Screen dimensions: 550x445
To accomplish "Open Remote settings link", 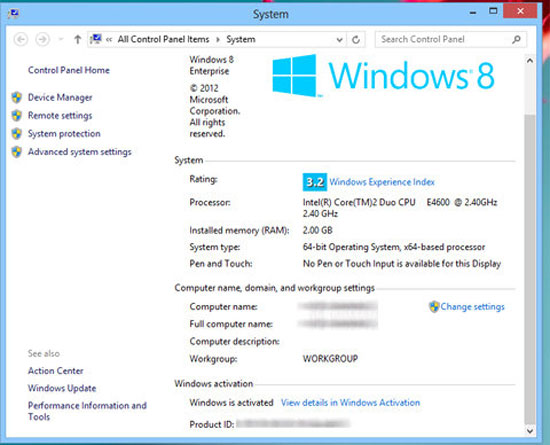I will click(60, 116).
